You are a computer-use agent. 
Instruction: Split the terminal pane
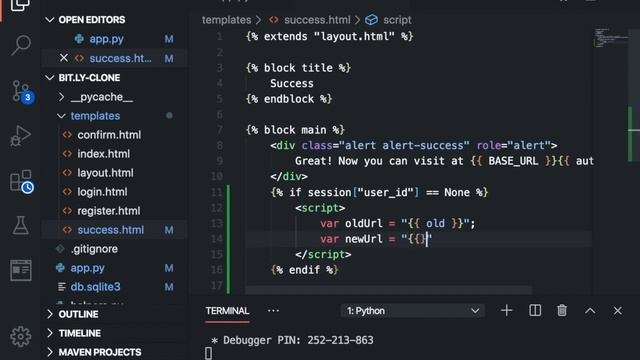(x=535, y=311)
